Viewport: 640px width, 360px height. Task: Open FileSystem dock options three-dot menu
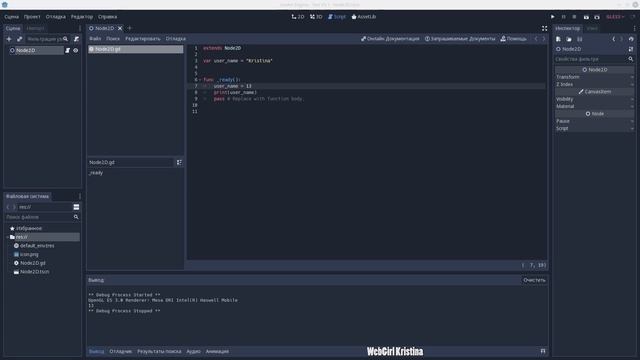[x=80, y=196]
